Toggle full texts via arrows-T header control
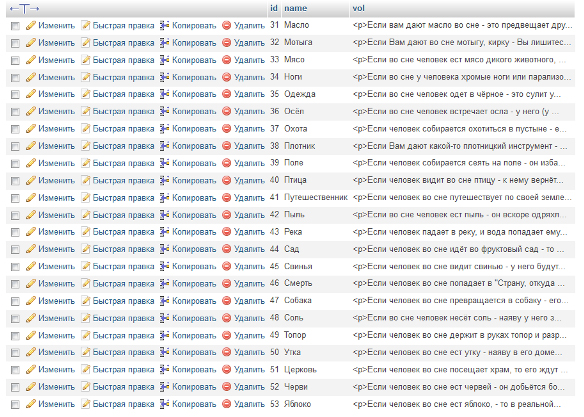 [24, 9]
